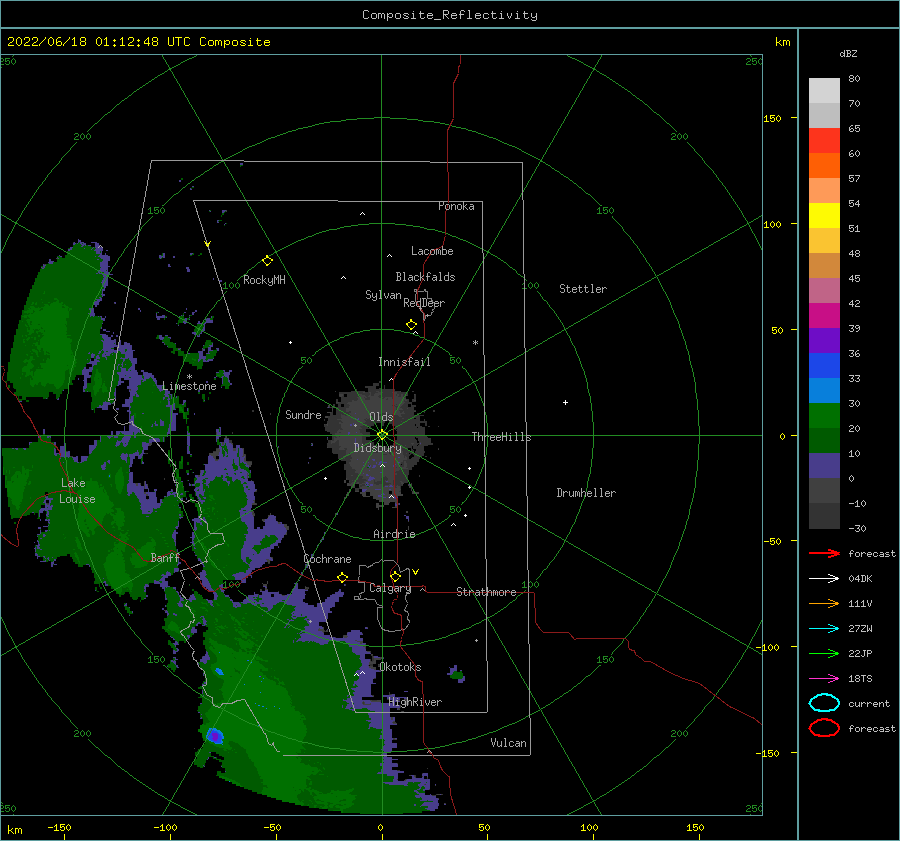Click the dBZ legend heading
This screenshot has height=841, width=900.
pos(848,53)
